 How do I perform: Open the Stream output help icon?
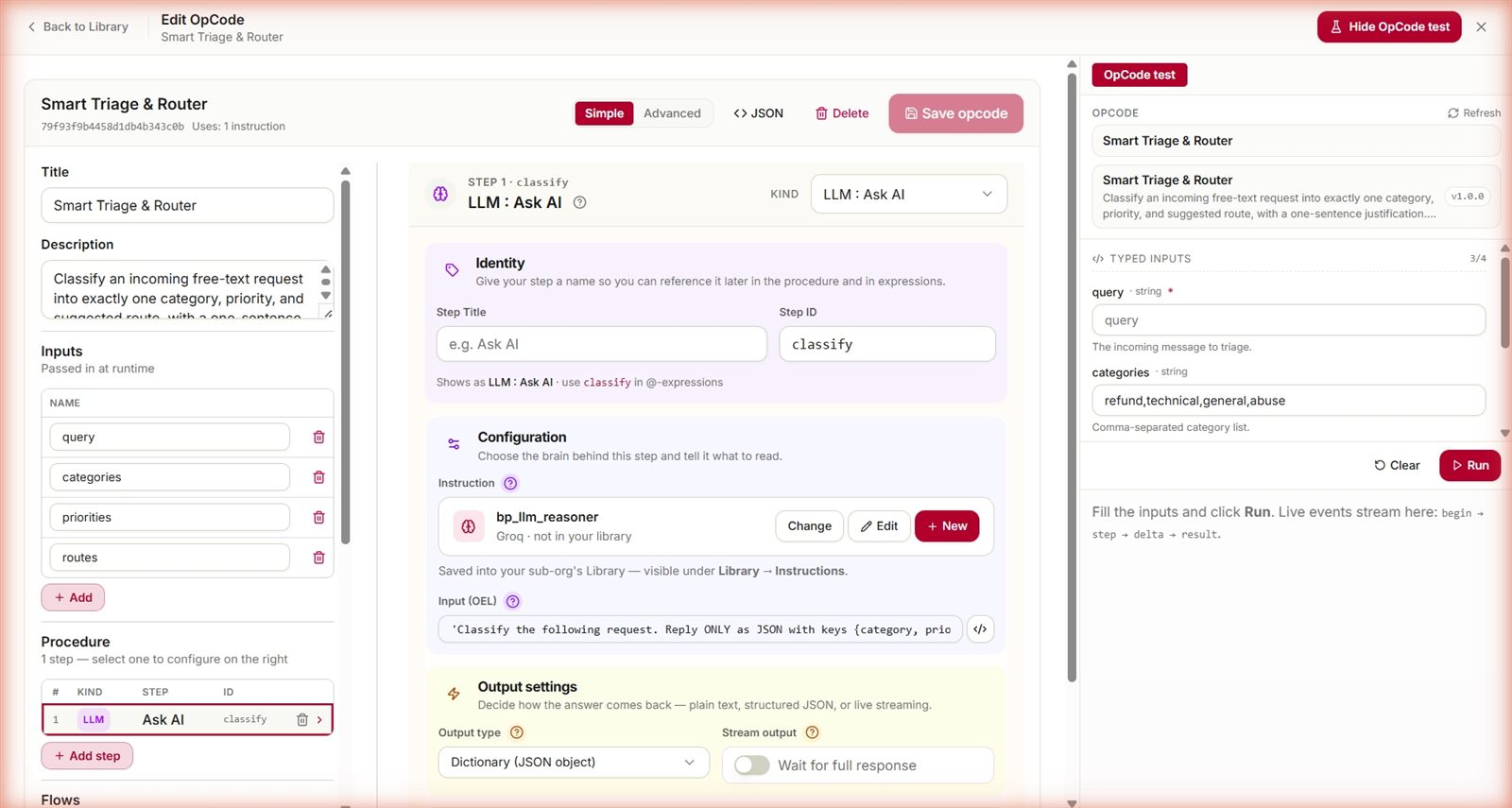coord(812,732)
